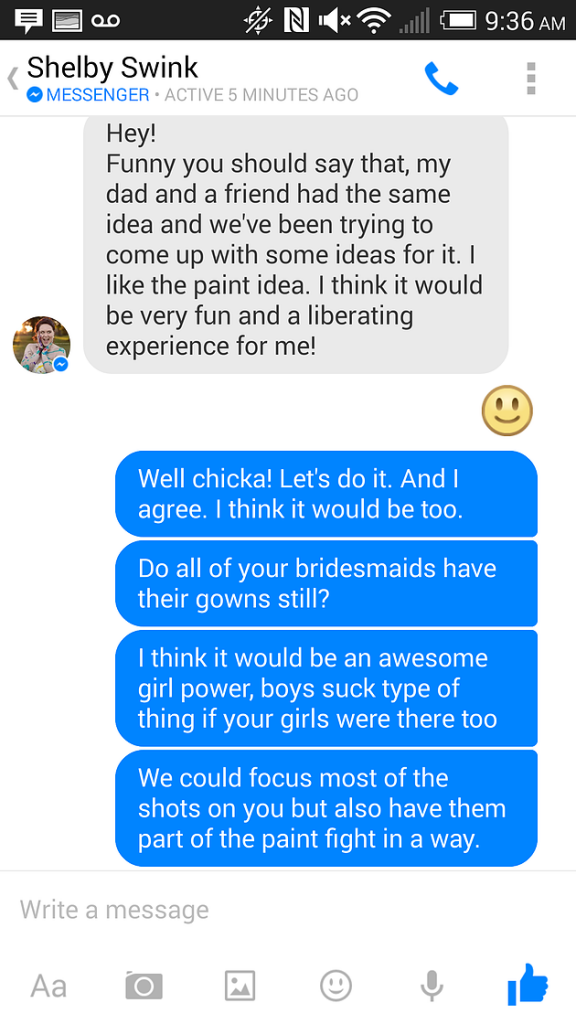Open the three-dot overflow menu
Viewport: 576px width, 1024px height.
pyautogui.click(x=531, y=78)
